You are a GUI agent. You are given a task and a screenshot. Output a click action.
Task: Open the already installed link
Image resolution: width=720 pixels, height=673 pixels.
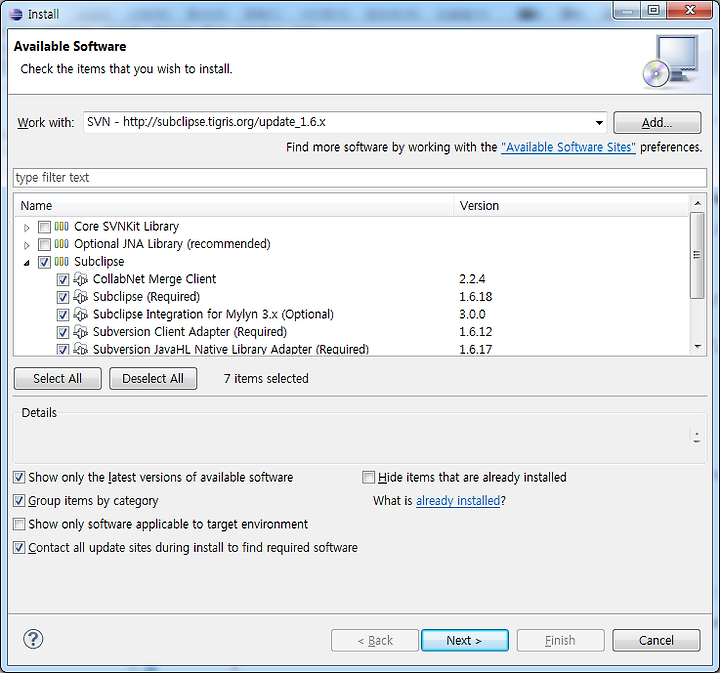tap(458, 500)
